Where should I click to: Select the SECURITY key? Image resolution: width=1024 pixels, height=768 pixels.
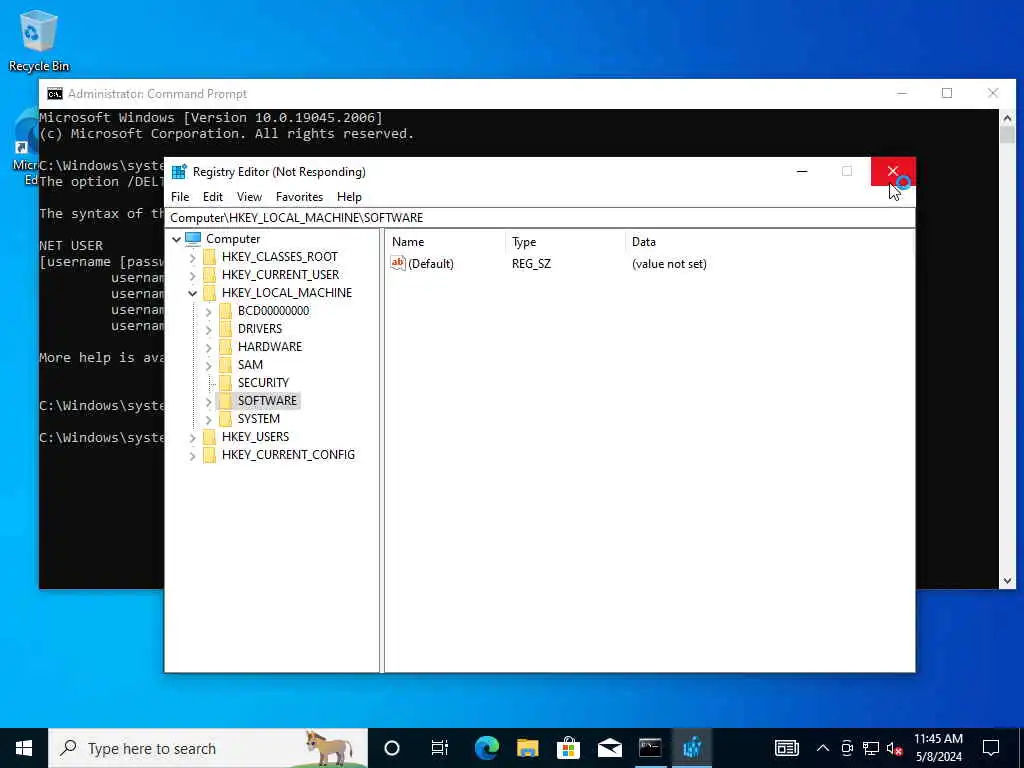point(263,383)
